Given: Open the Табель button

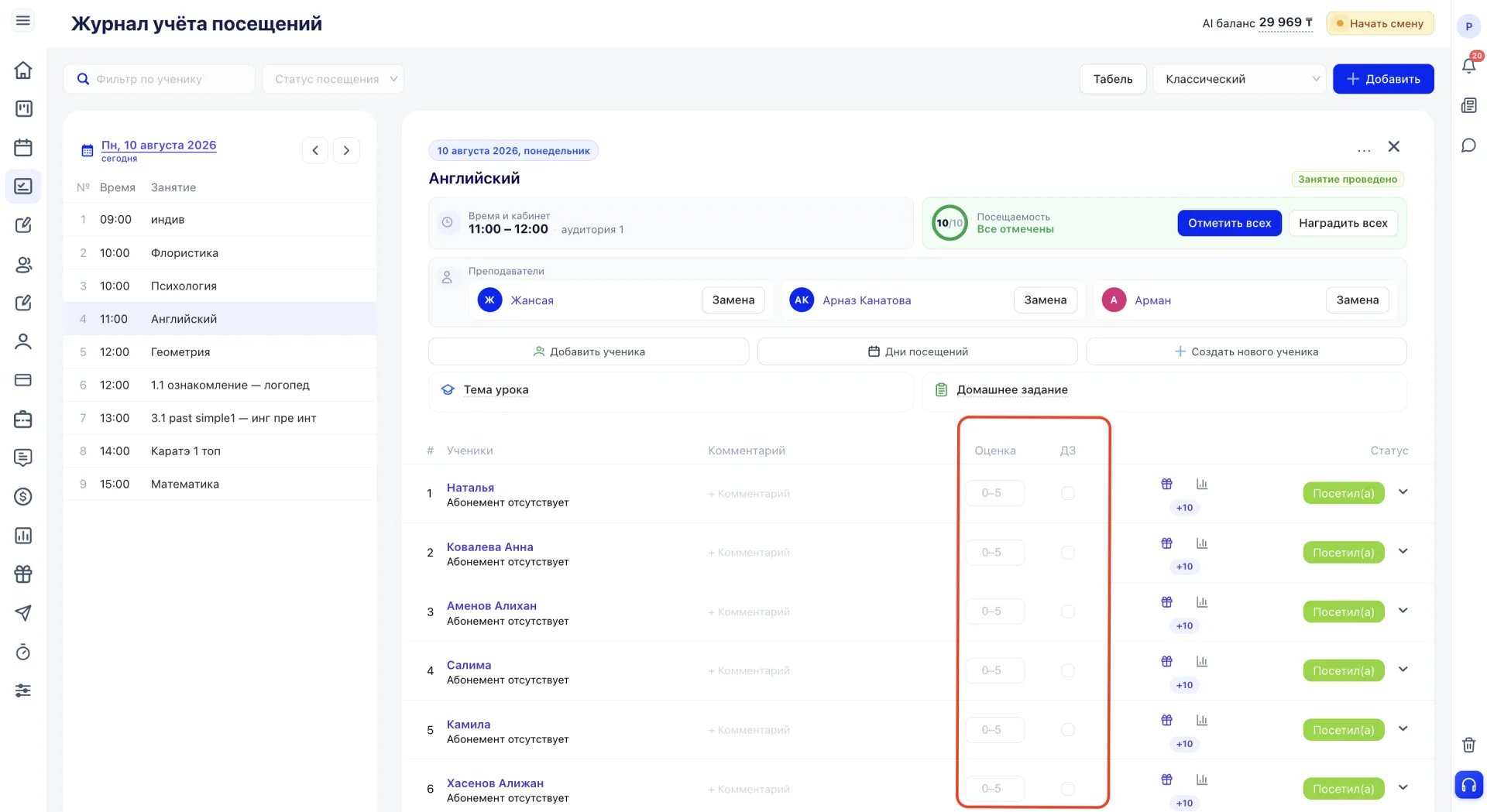Looking at the screenshot, I should click(x=1113, y=79).
